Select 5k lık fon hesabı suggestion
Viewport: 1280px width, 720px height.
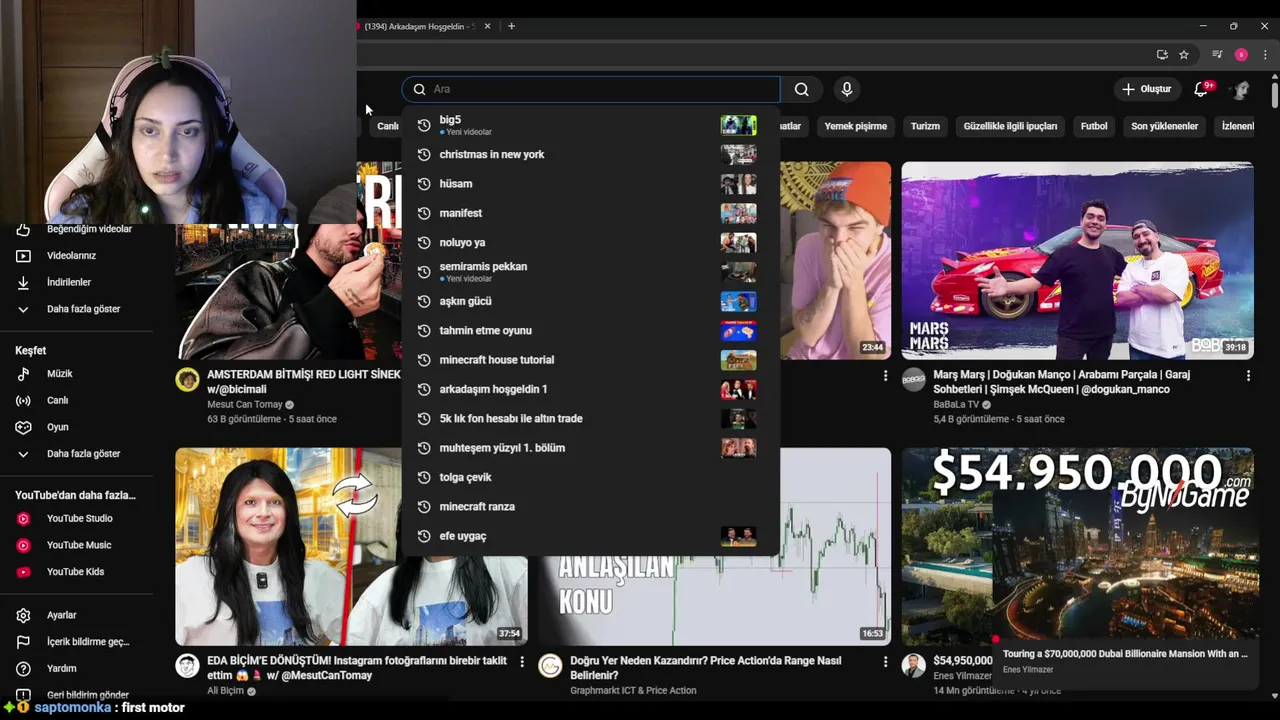pos(590,418)
